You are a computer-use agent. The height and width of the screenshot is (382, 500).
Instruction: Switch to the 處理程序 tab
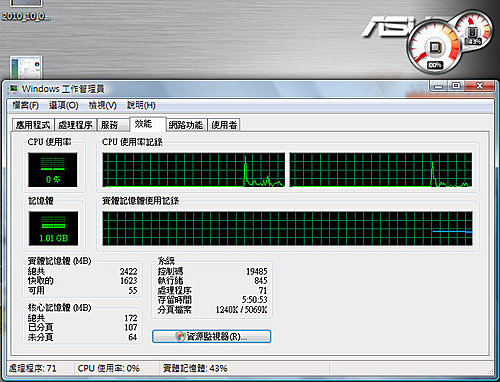click(75, 125)
